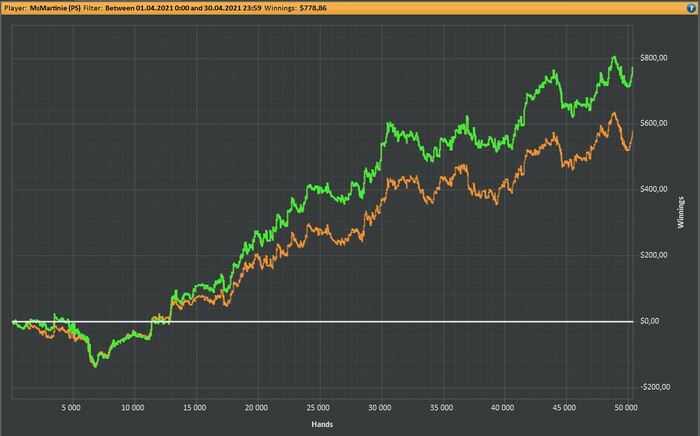This screenshot has width=700, height=436.
Task: Click the player name MsMartinie [PS]
Action: (55, 8)
